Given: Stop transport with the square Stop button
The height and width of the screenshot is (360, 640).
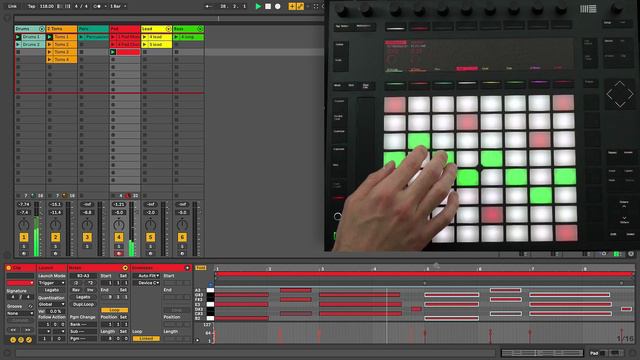Looking at the screenshot, I should pyautogui.click(x=268, y=6).
